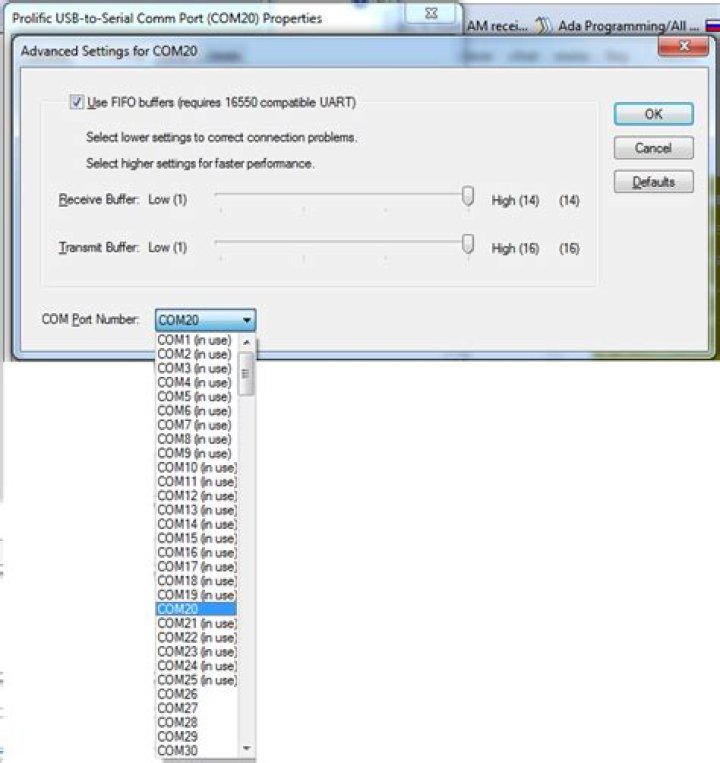Click the Receive Buffer slider handle
720x763 pixels.
tap(468, 196)
